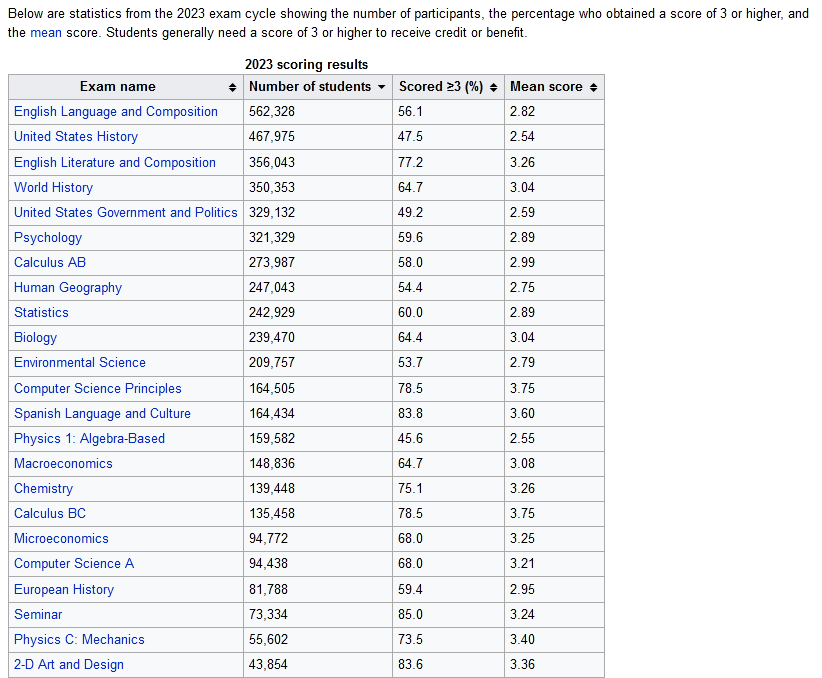Viewport: 822px width, 678px height.
Task: Open the Calculus AB link
Action: click(x=50, y=263)
